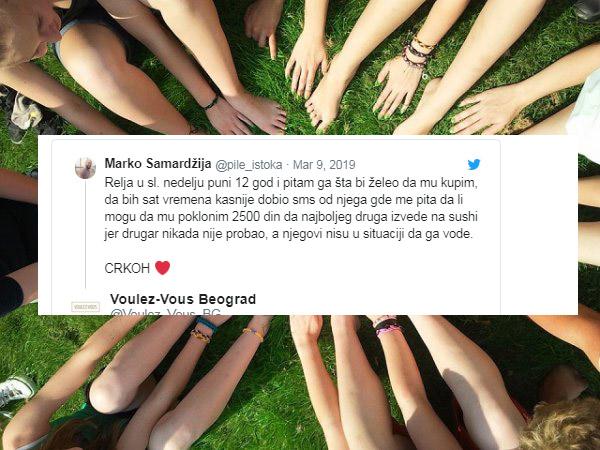Image resolution: width=600 pixels, height=450 pixels.
Task: Click the vertical thread line below avatar
Action: tap(85, 234)
